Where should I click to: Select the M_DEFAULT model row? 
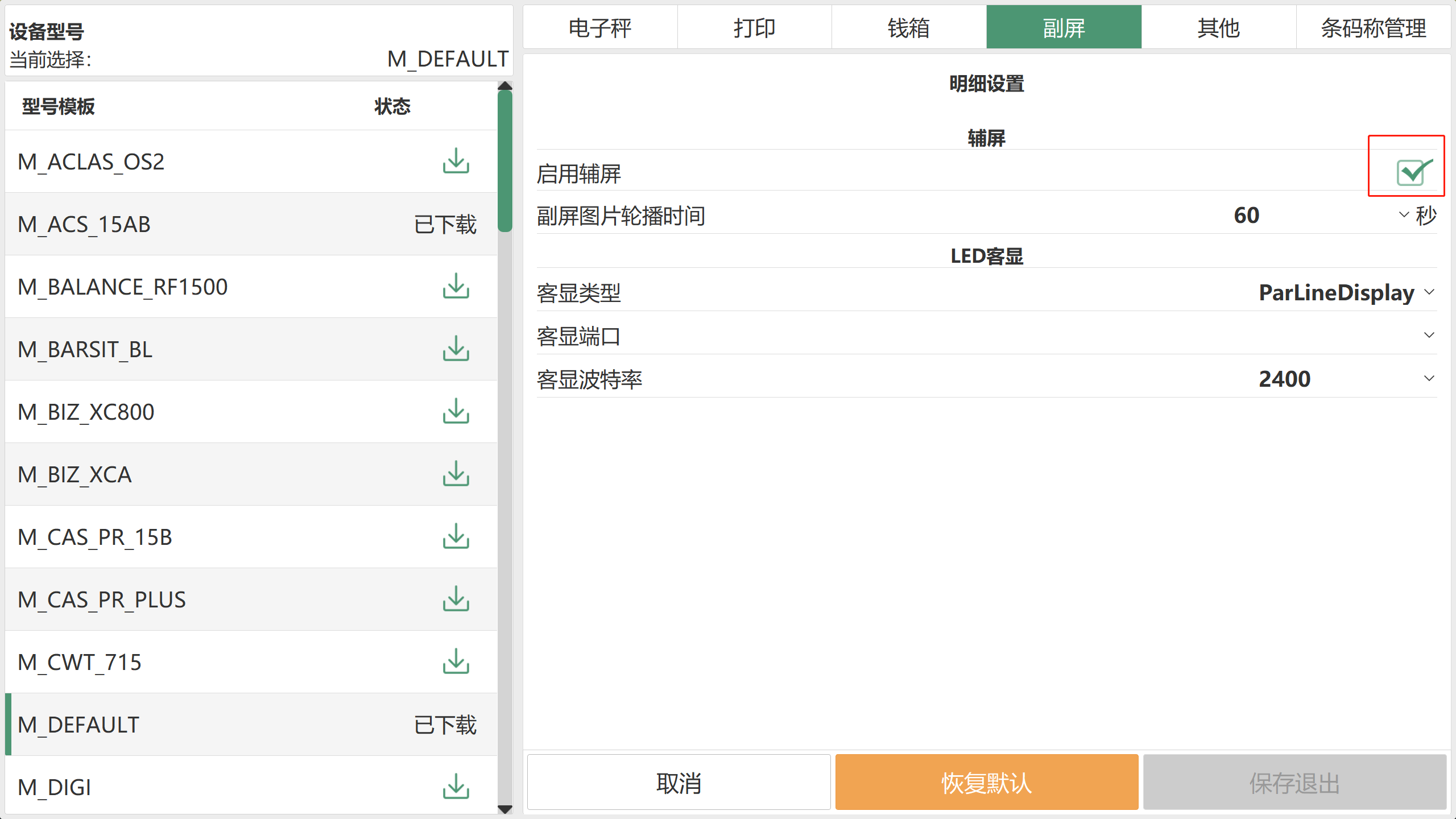(251, 725)
